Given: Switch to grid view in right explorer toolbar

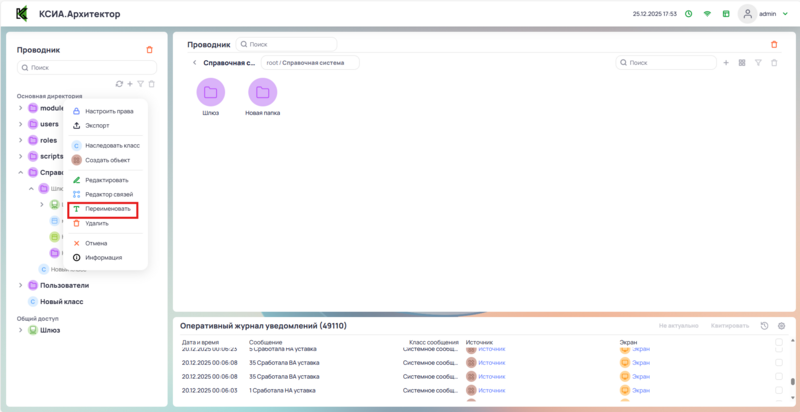Looking at the screenshot, I should (x=742, y=63).
